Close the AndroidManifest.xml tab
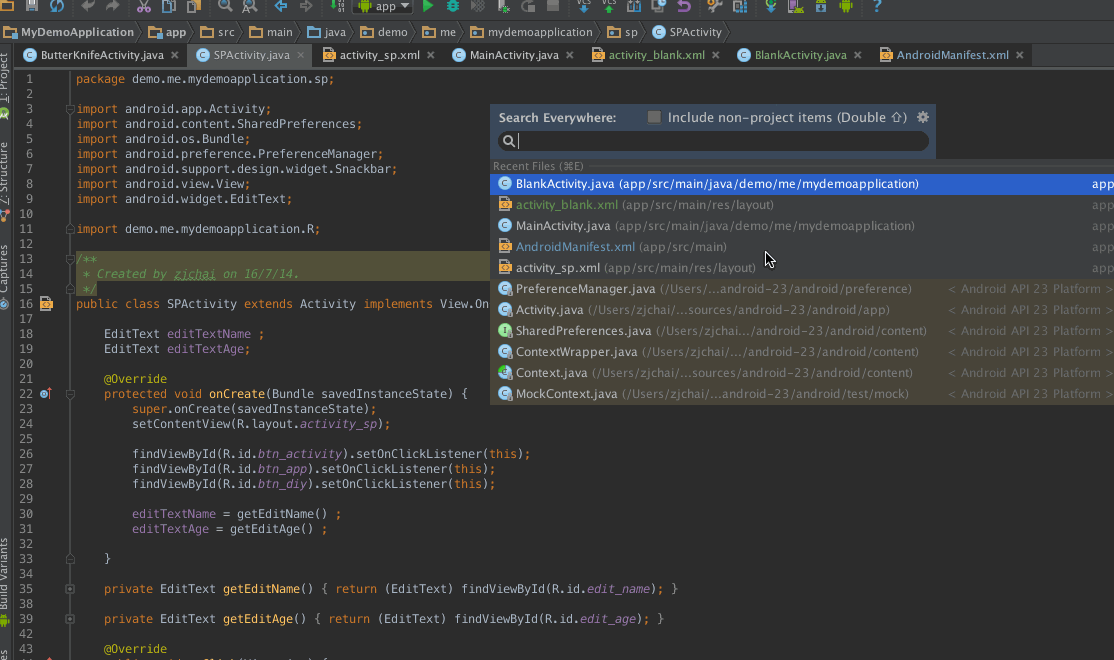 [x=1020, y=55]
